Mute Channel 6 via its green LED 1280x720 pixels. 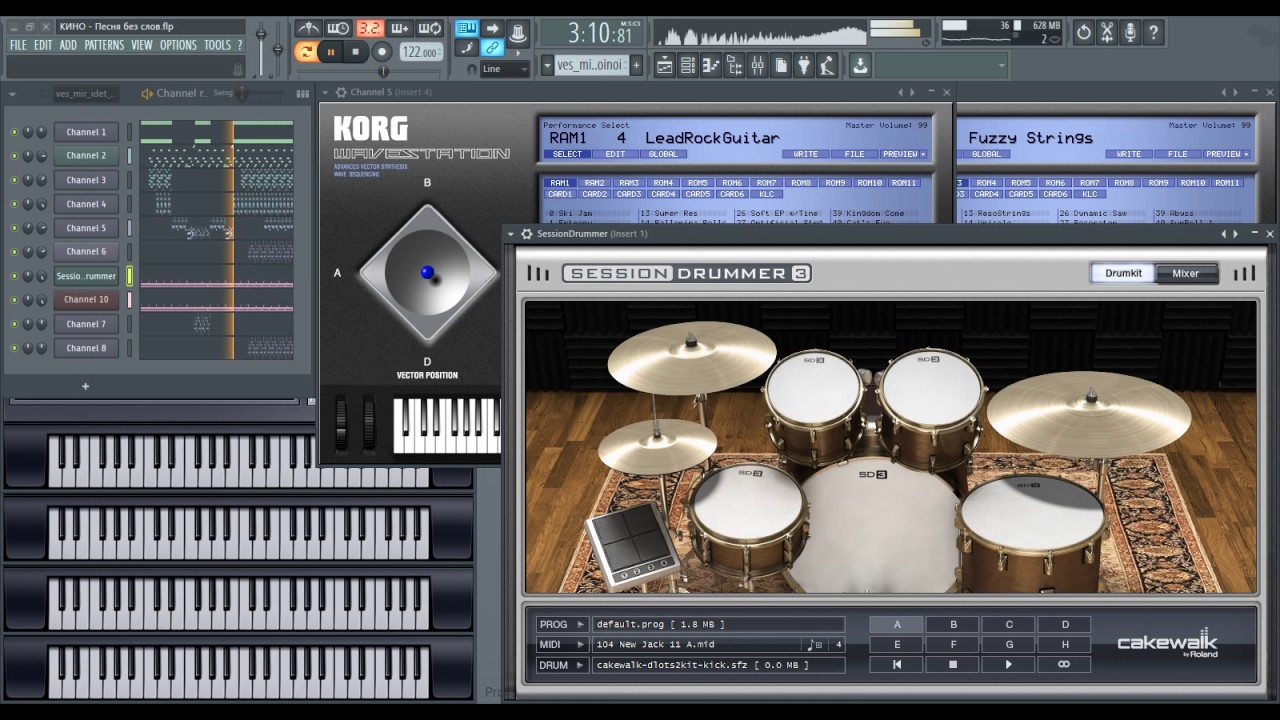14,252
